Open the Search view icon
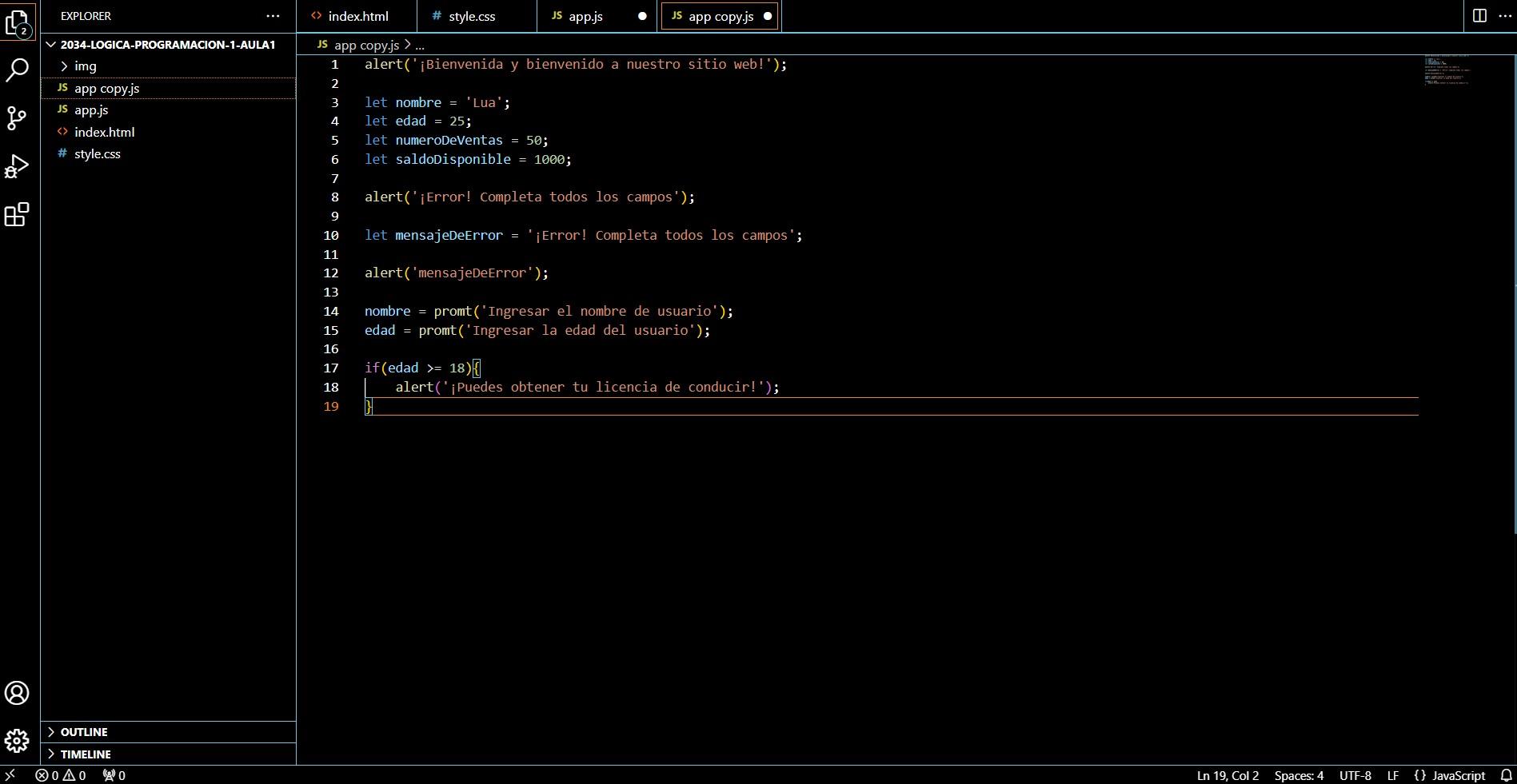 coord(18,70)
